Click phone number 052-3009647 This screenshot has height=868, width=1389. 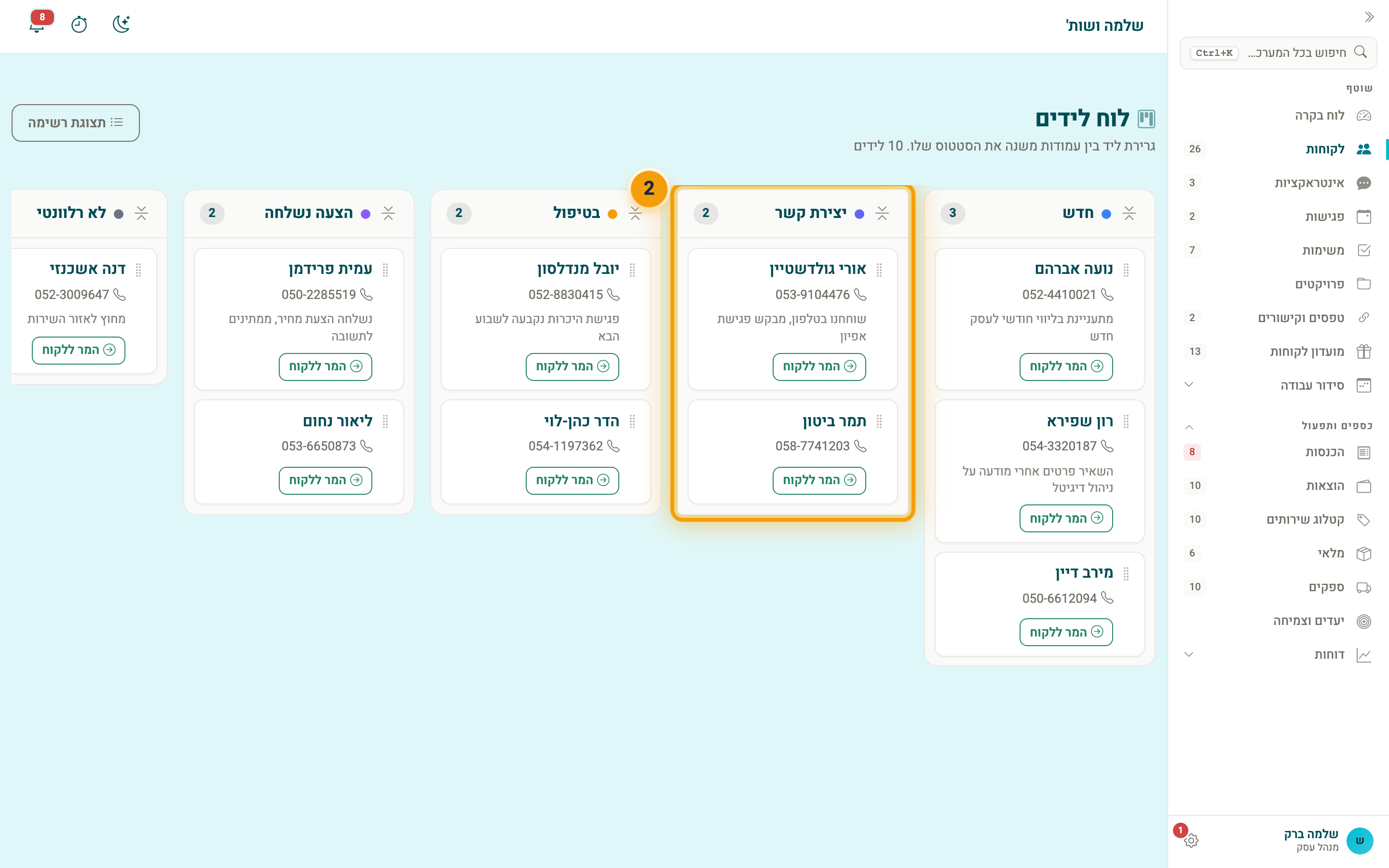pyautogui.click(x=72, y=295)
